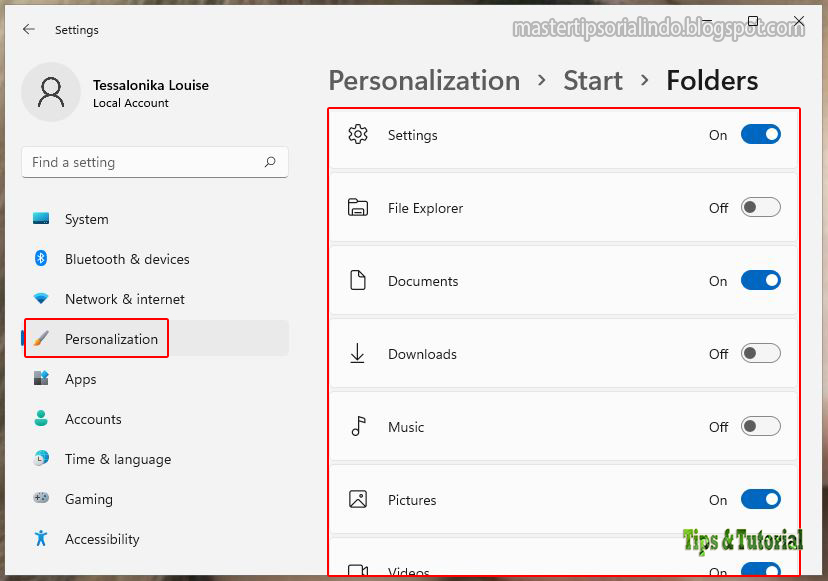Enable the Downloads folder toggle

[760, 353]
